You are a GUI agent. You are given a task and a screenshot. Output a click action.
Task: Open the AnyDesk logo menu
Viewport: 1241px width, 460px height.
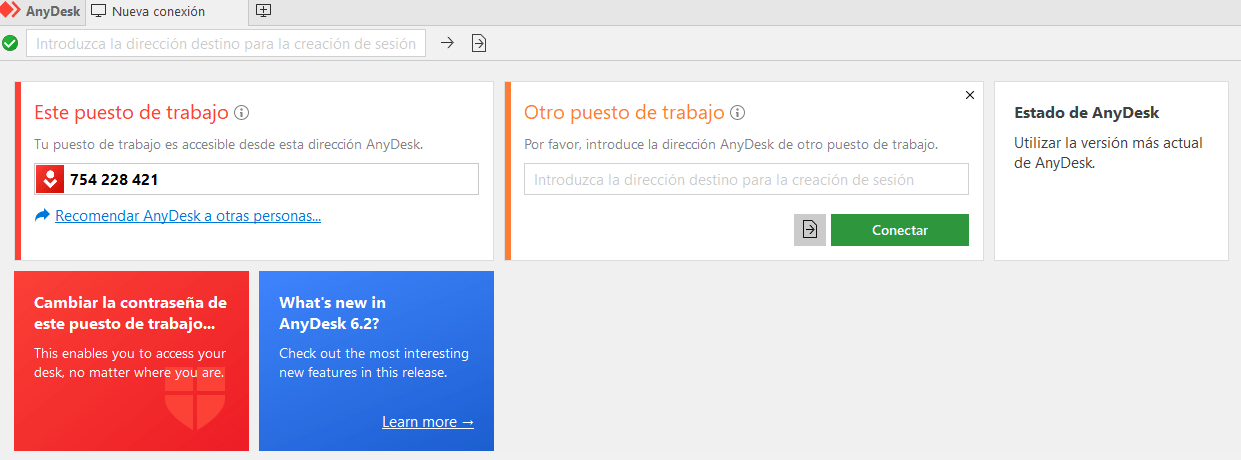point(41,12)
